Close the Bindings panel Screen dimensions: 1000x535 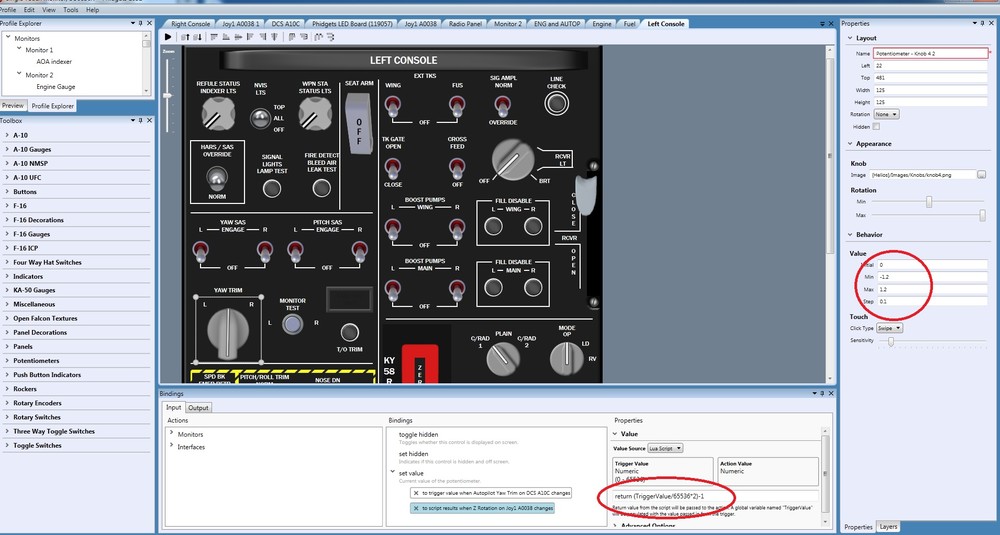coord(831,393)
